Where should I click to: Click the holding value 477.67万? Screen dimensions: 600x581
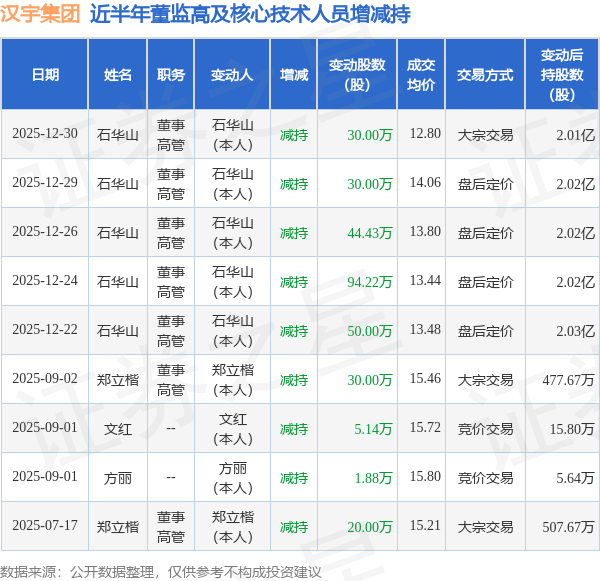click(x=568, y=380)
